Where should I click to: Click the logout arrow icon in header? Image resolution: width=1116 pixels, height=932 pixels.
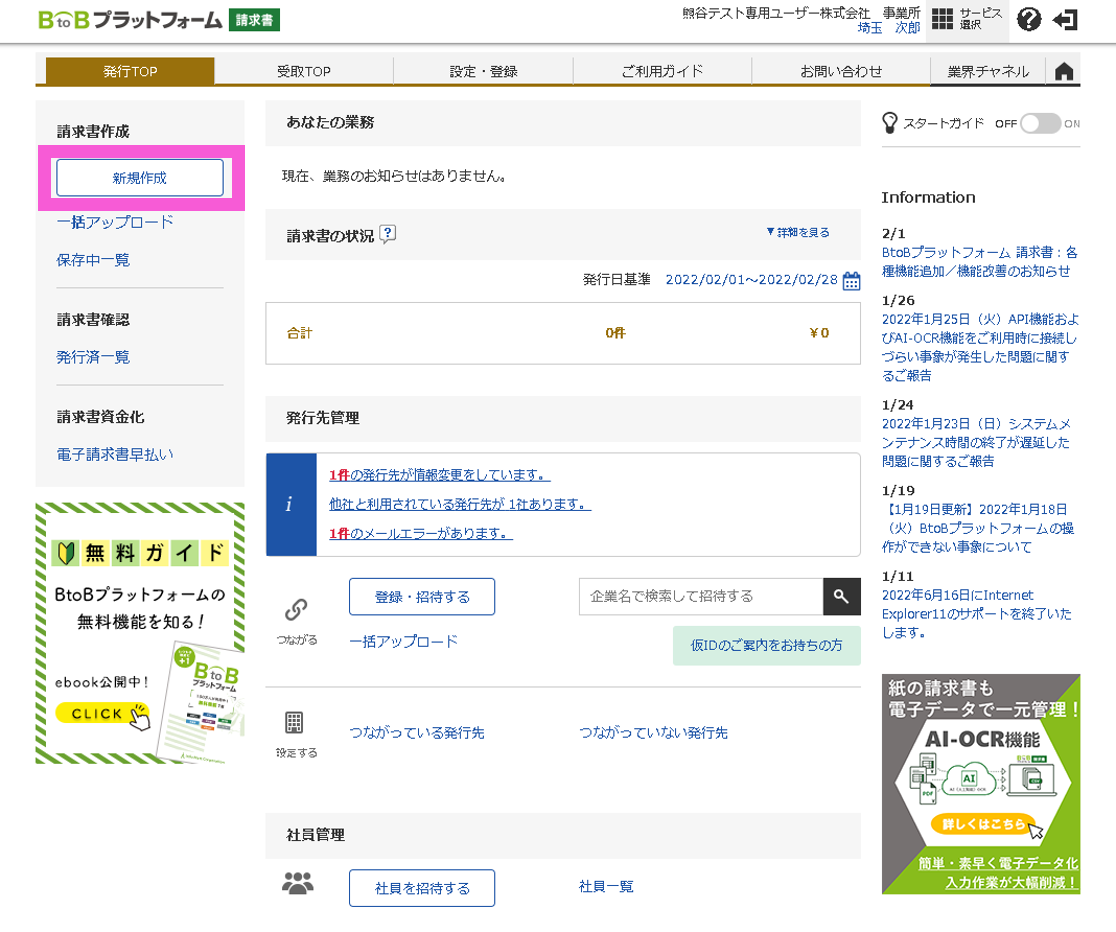click(1065, 20)
